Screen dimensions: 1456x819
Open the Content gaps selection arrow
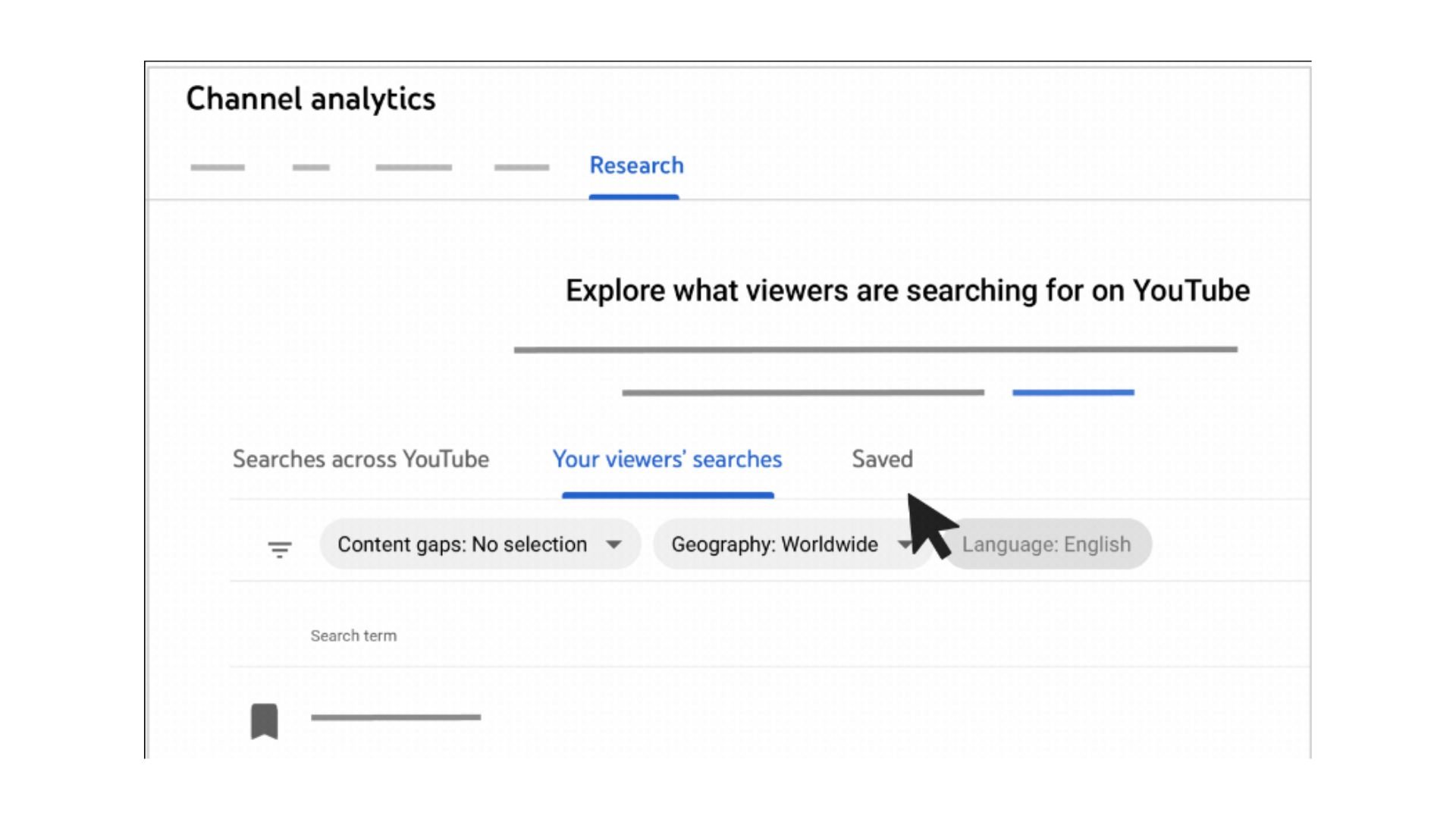coord(616,544)
